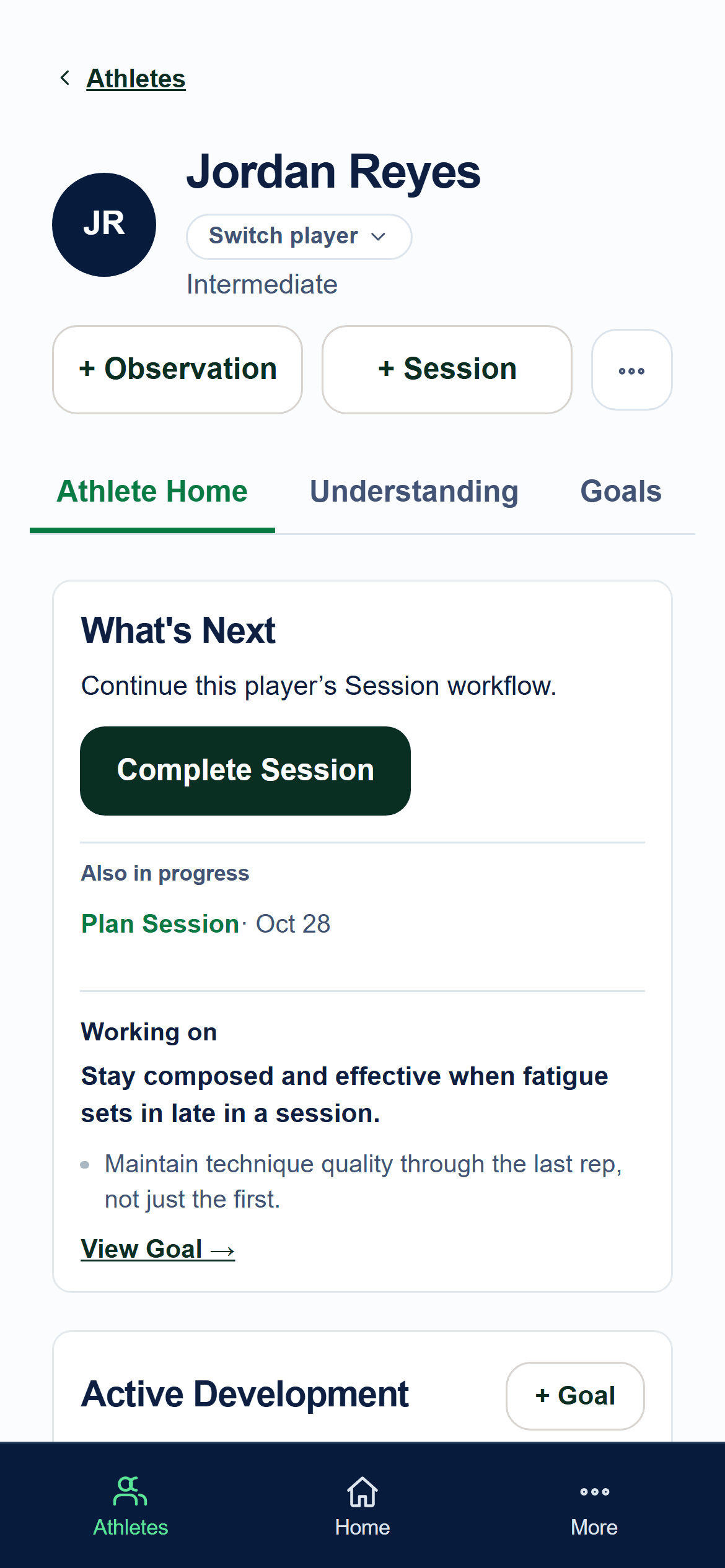Tap the Athletes icon in bottom navigation
Screen dimensions: 725x1568
pyautogui.click(x=130, y=1491)
